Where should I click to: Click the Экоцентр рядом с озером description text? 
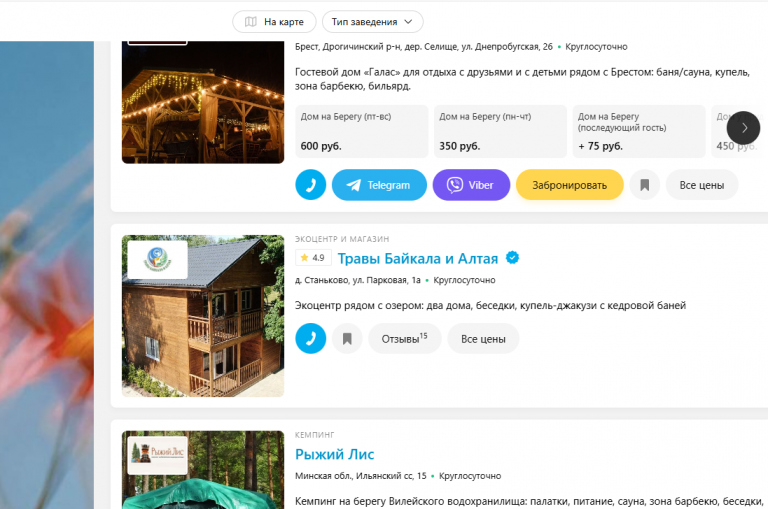coord(490,306)
